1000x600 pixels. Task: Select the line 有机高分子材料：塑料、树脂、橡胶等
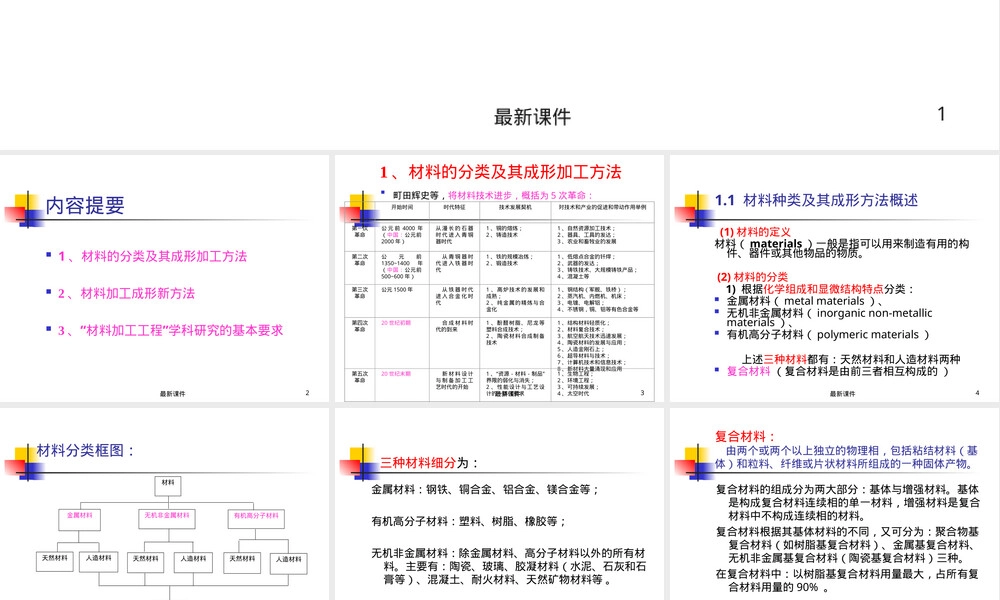point(469,522)
